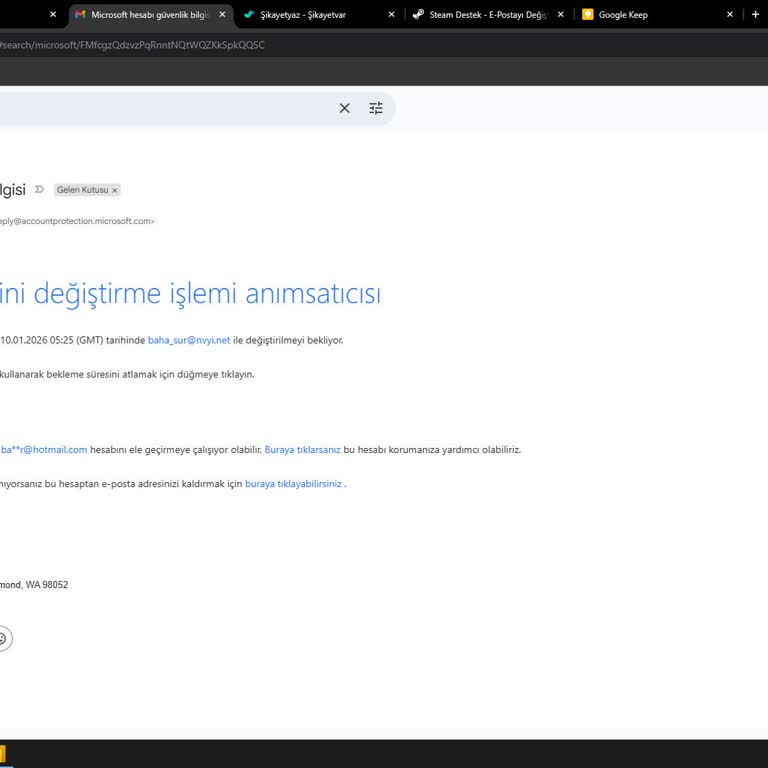The width and height of the screenshot is (768, 768).
Task: Open the emoji reaction button below the message
Action: coord(2,639)
